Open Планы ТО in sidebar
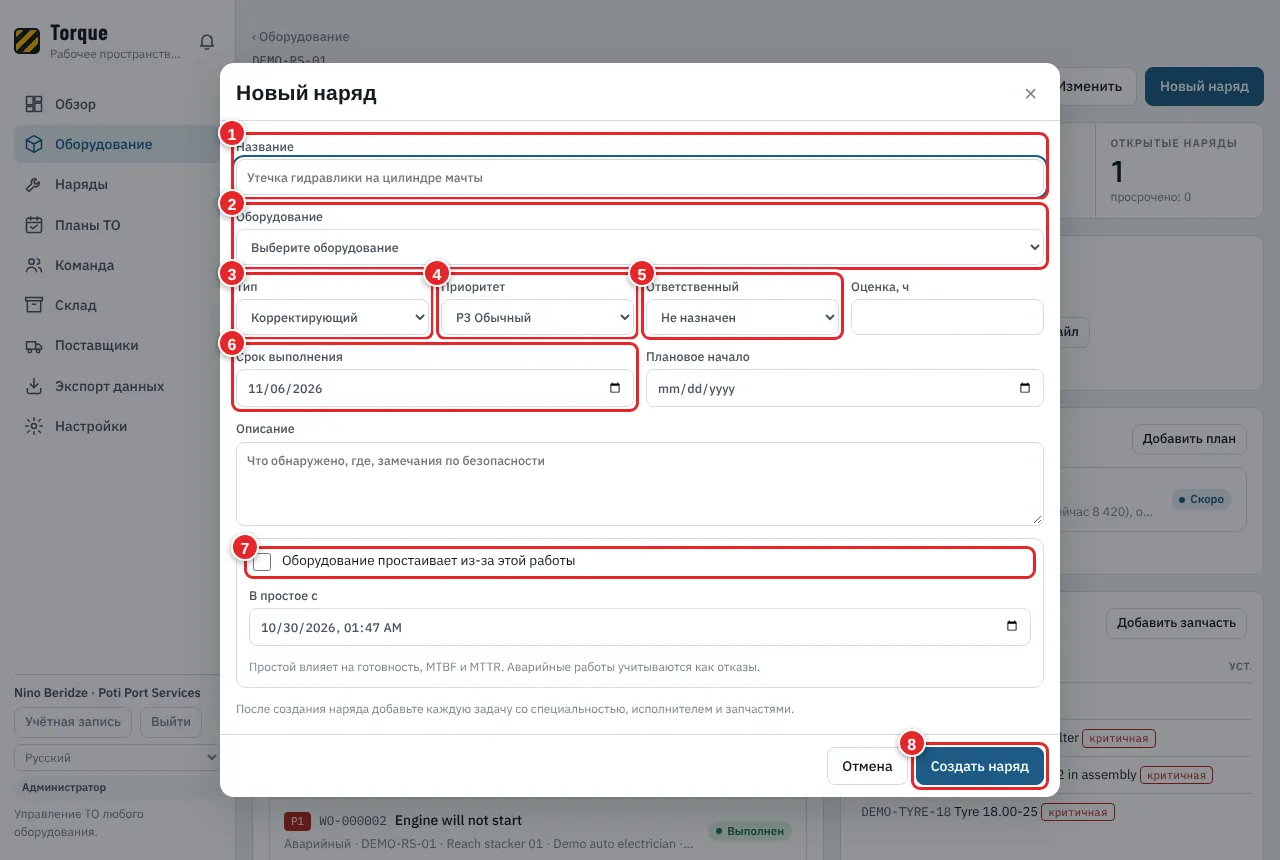Image resolution: width=1280 pixels, height=860 pixels. [x=117, y=225]
